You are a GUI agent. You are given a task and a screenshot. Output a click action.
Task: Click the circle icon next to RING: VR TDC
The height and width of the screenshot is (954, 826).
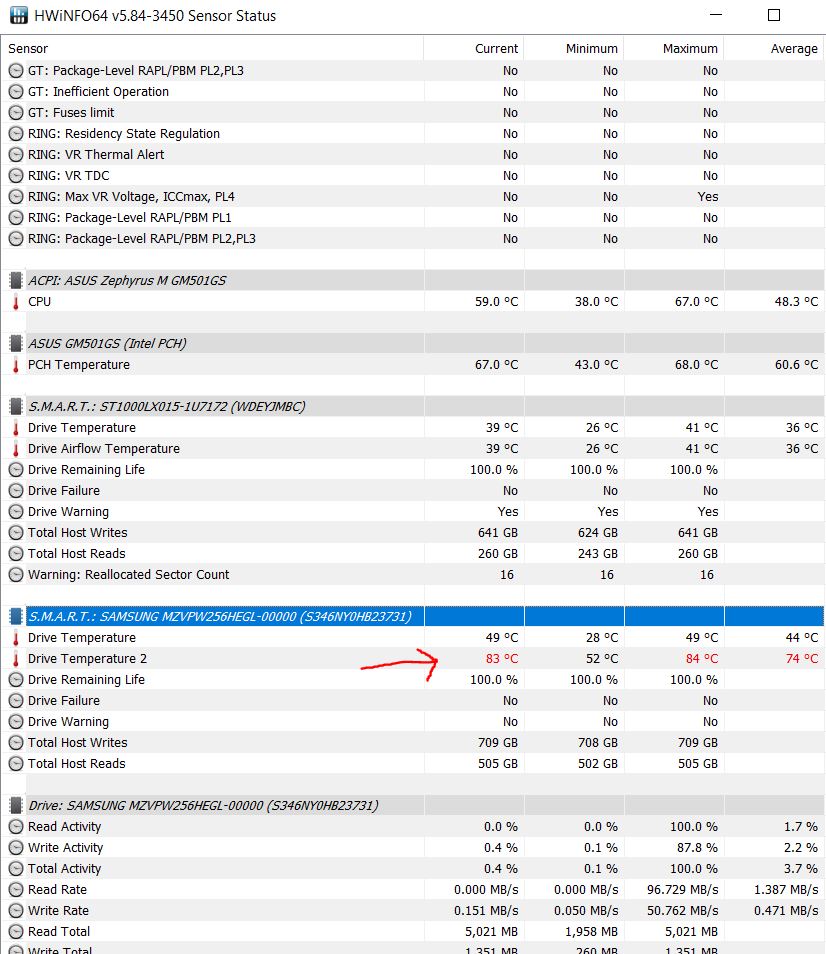pos(16,176)
